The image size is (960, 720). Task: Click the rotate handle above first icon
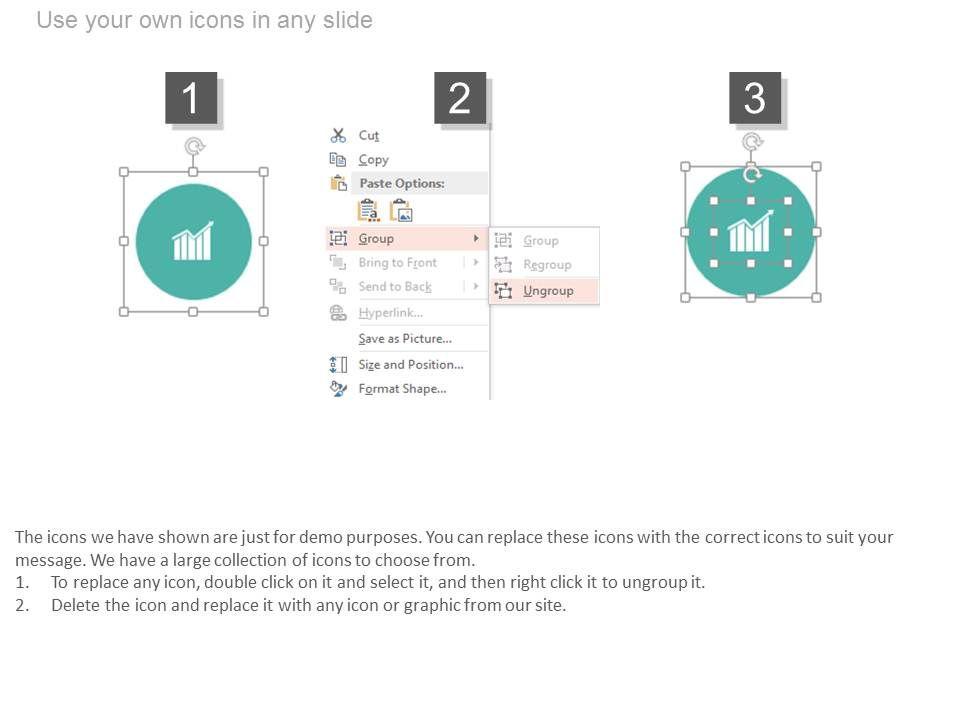click(195, 147)
